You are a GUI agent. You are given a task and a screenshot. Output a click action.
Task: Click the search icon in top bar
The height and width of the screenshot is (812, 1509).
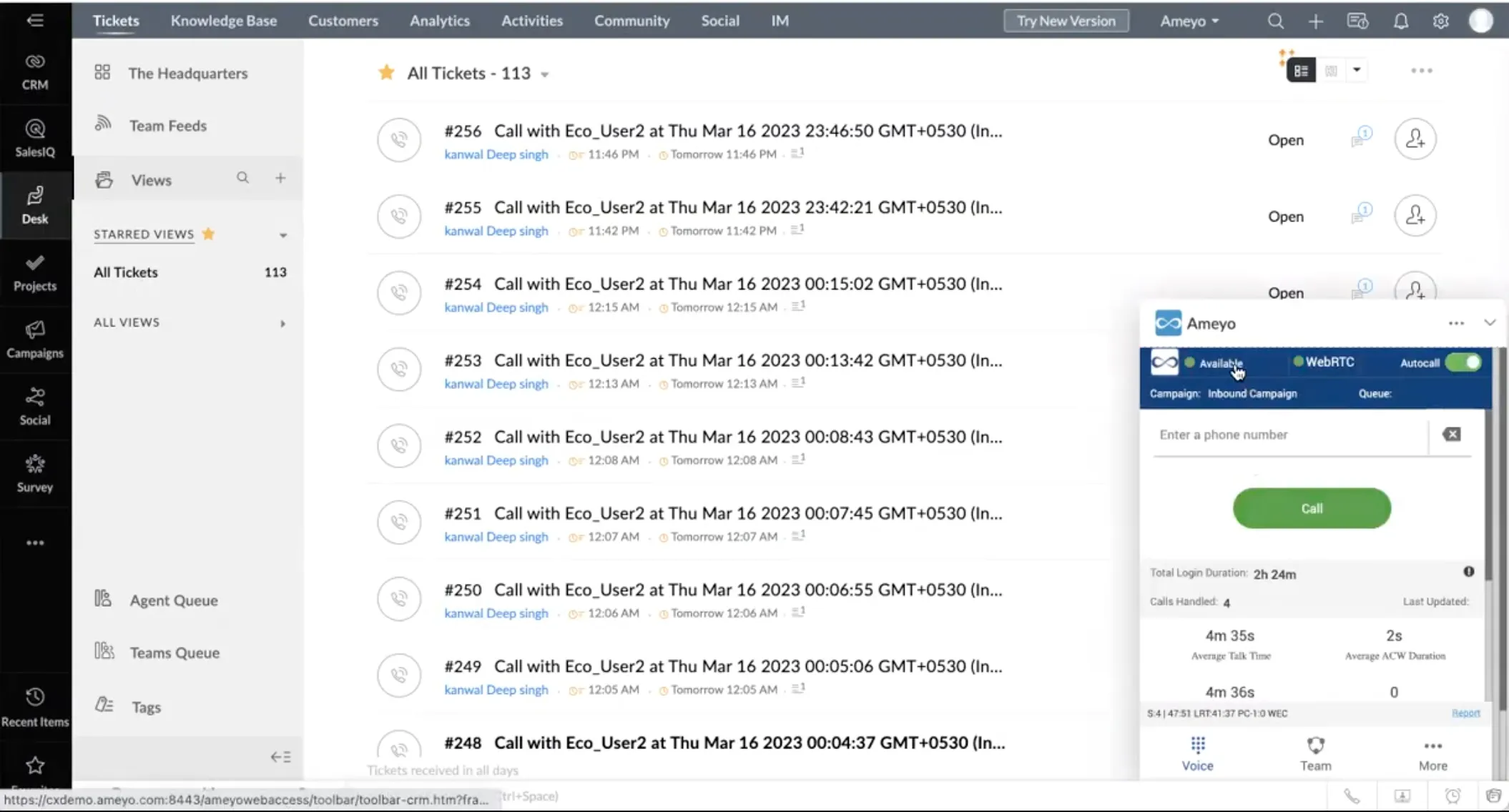coord(1275,21)
